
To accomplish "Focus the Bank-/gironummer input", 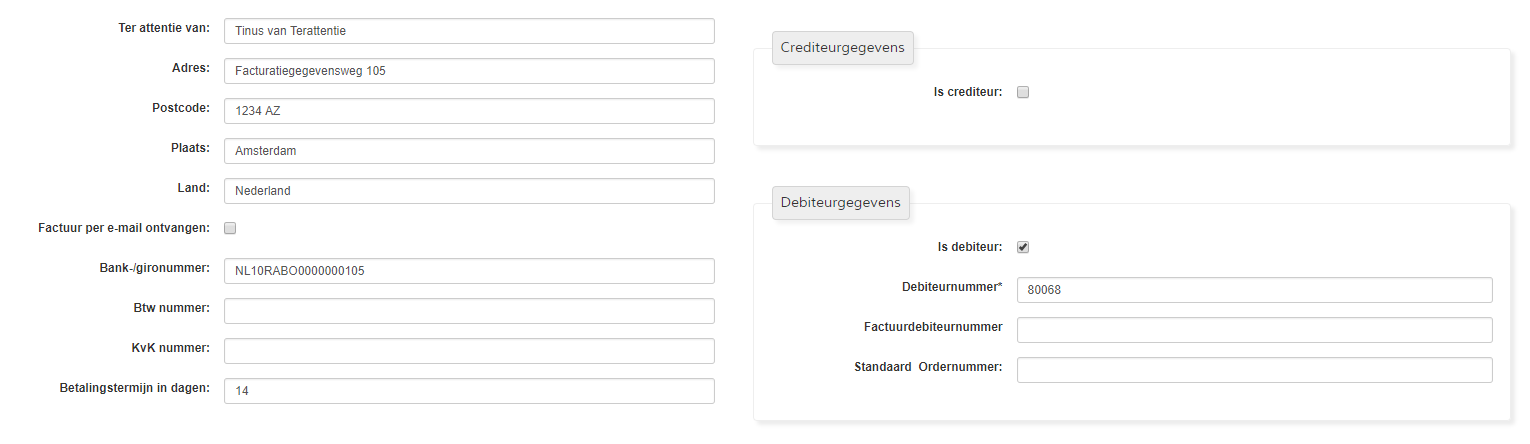I will coord(469,271).
